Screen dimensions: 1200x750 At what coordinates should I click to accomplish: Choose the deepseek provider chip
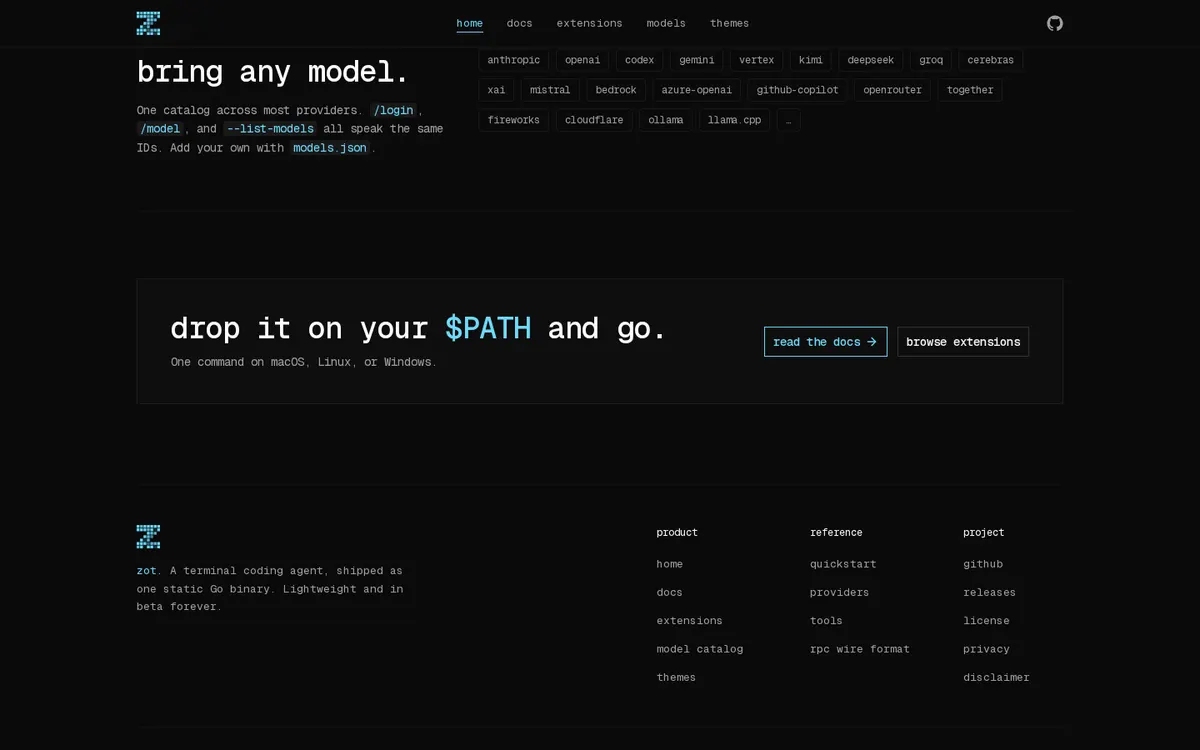coord(871,60)
